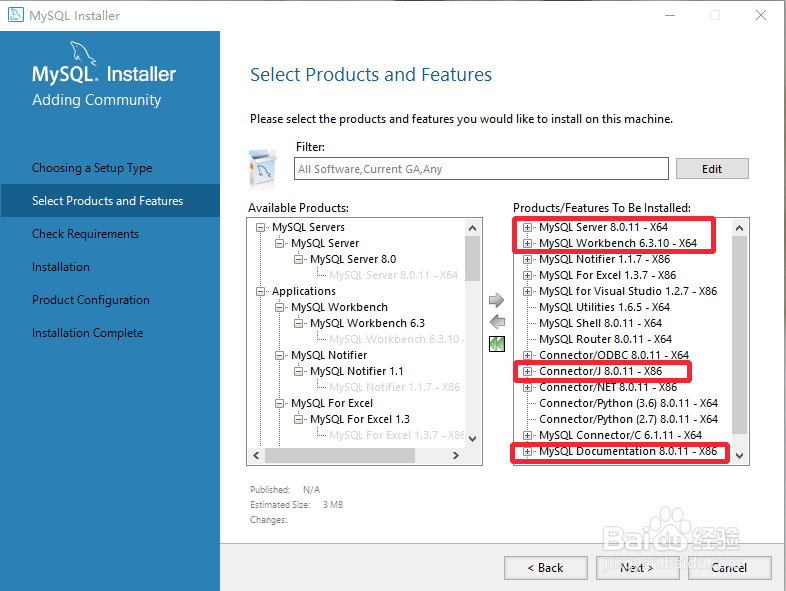This screenshot has width=786, height=591.
Task: Click the green right arrow add-product icon
Action: click(x=496, y=300)
